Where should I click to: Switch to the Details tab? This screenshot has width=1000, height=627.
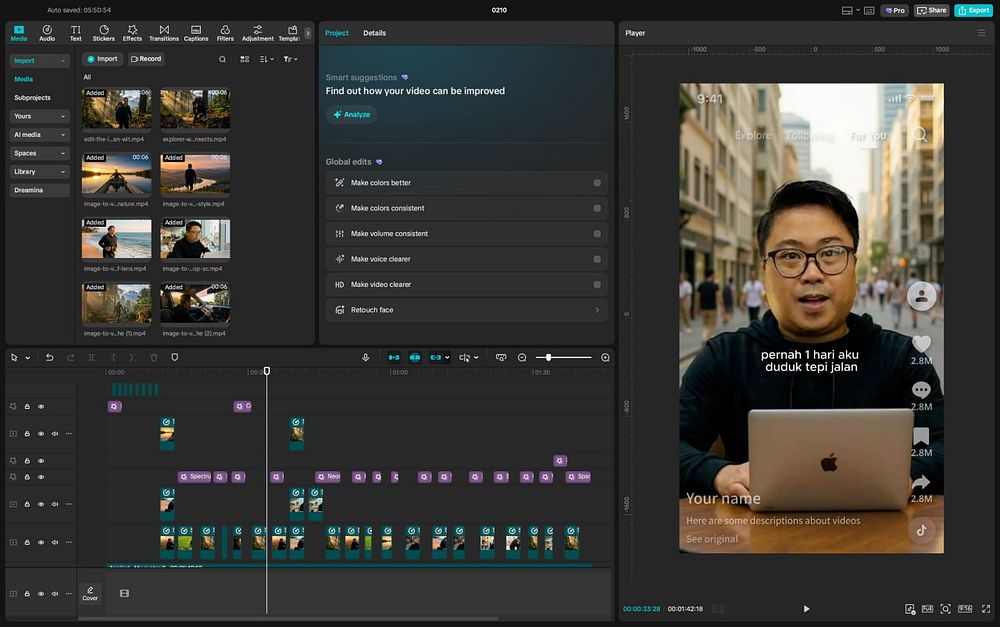[374, 33]
